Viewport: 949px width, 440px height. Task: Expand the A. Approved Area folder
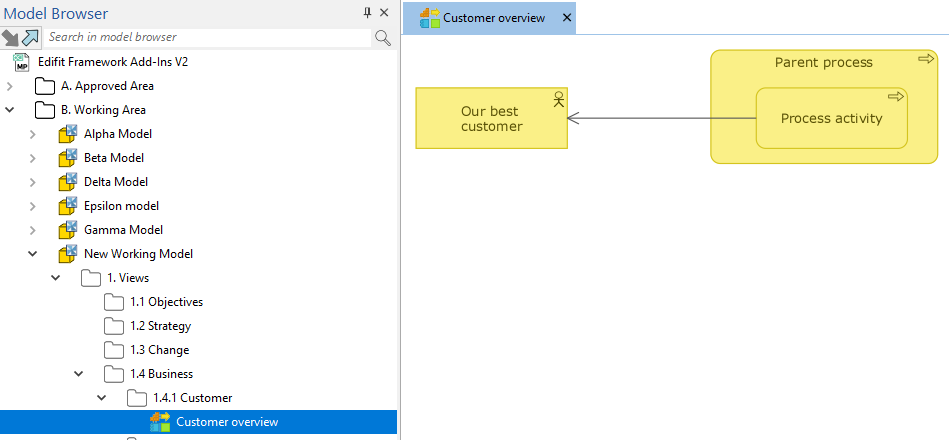coord(10,86)
